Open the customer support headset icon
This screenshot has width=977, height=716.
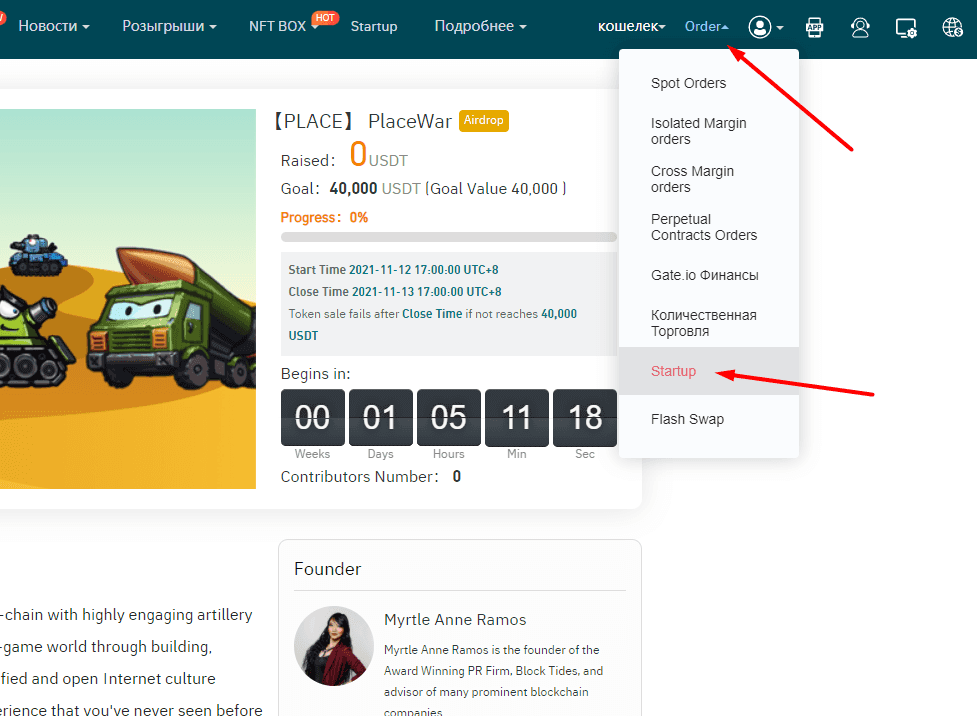click(x=860, y=27)
